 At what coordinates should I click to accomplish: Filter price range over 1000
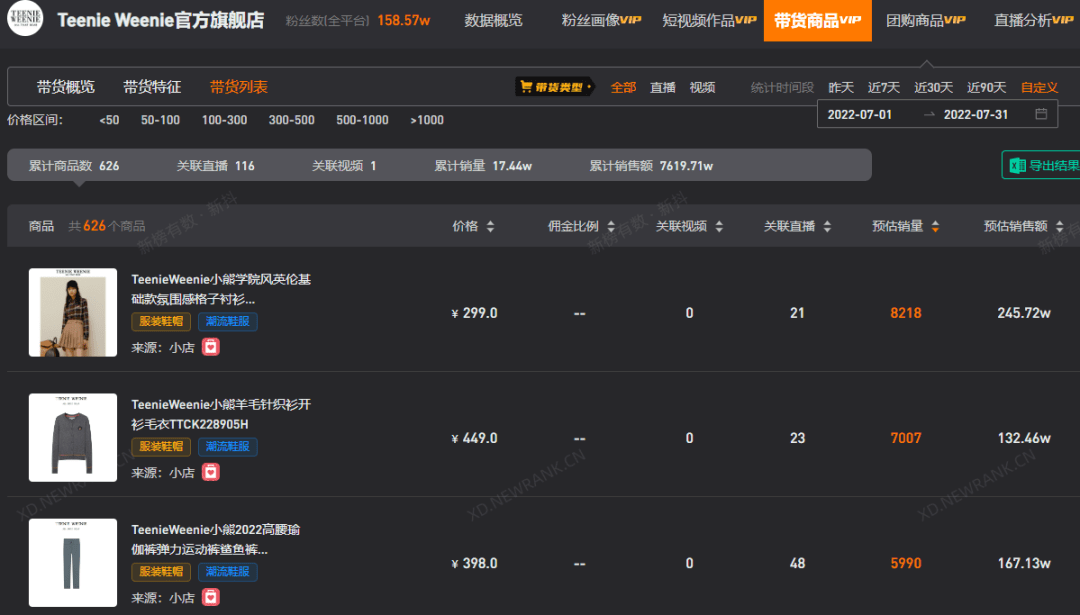coord(427,120)
